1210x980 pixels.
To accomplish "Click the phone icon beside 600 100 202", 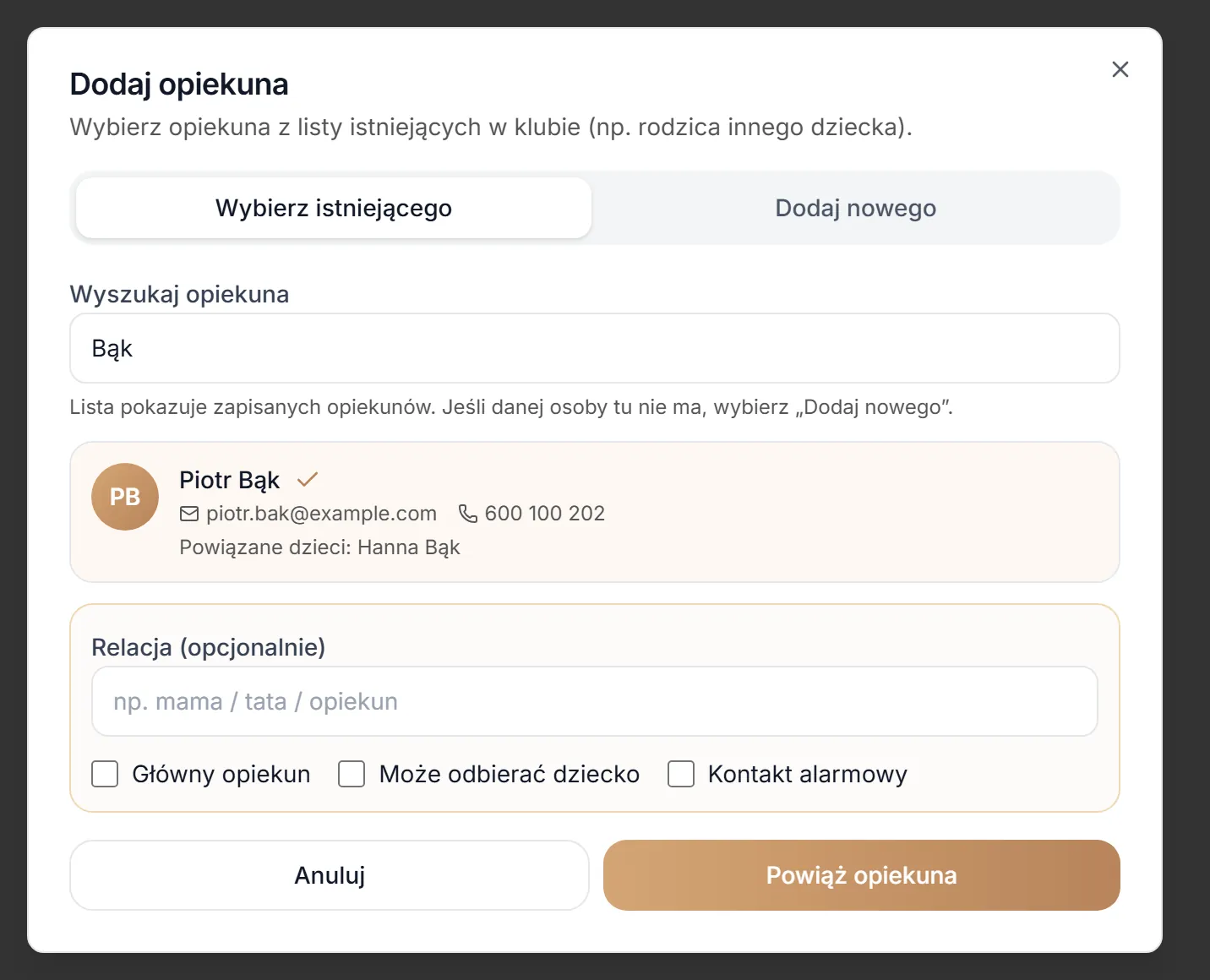I will click(468, 514).
